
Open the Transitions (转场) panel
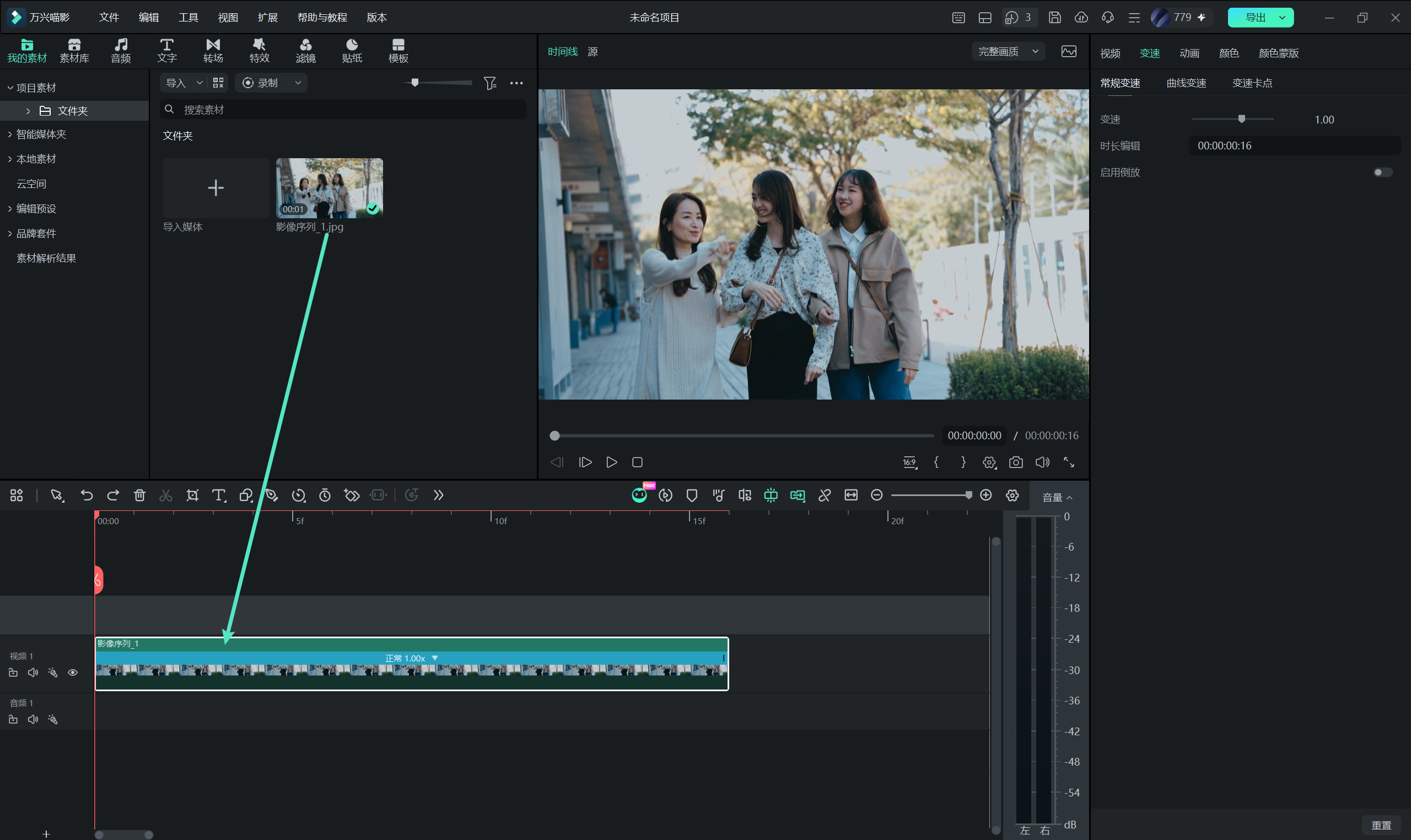click(213, 50)
